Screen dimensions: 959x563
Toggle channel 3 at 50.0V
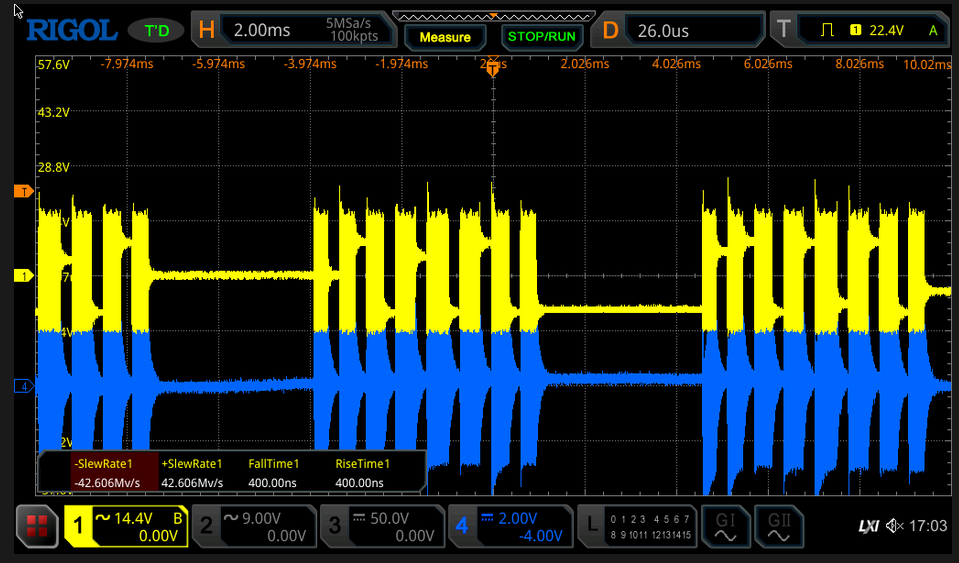[382, 526]
